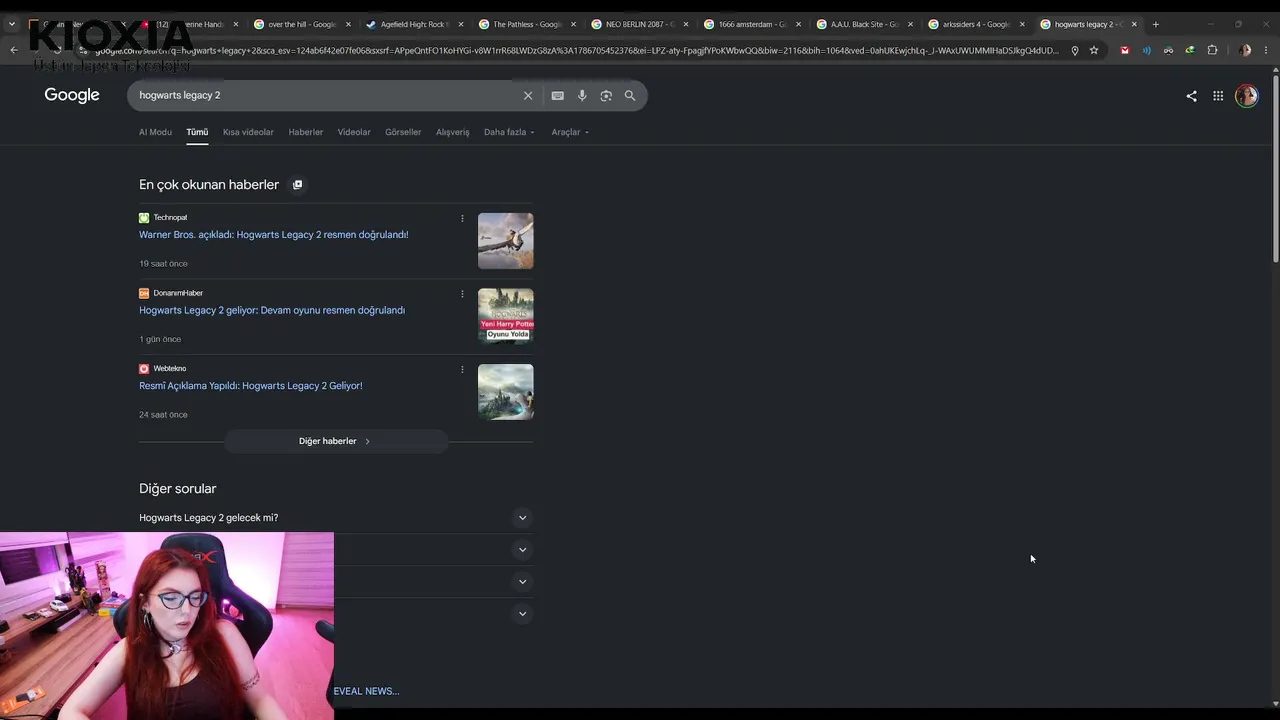Open the three-dot menu for the Technopat article

pos(462,218)
